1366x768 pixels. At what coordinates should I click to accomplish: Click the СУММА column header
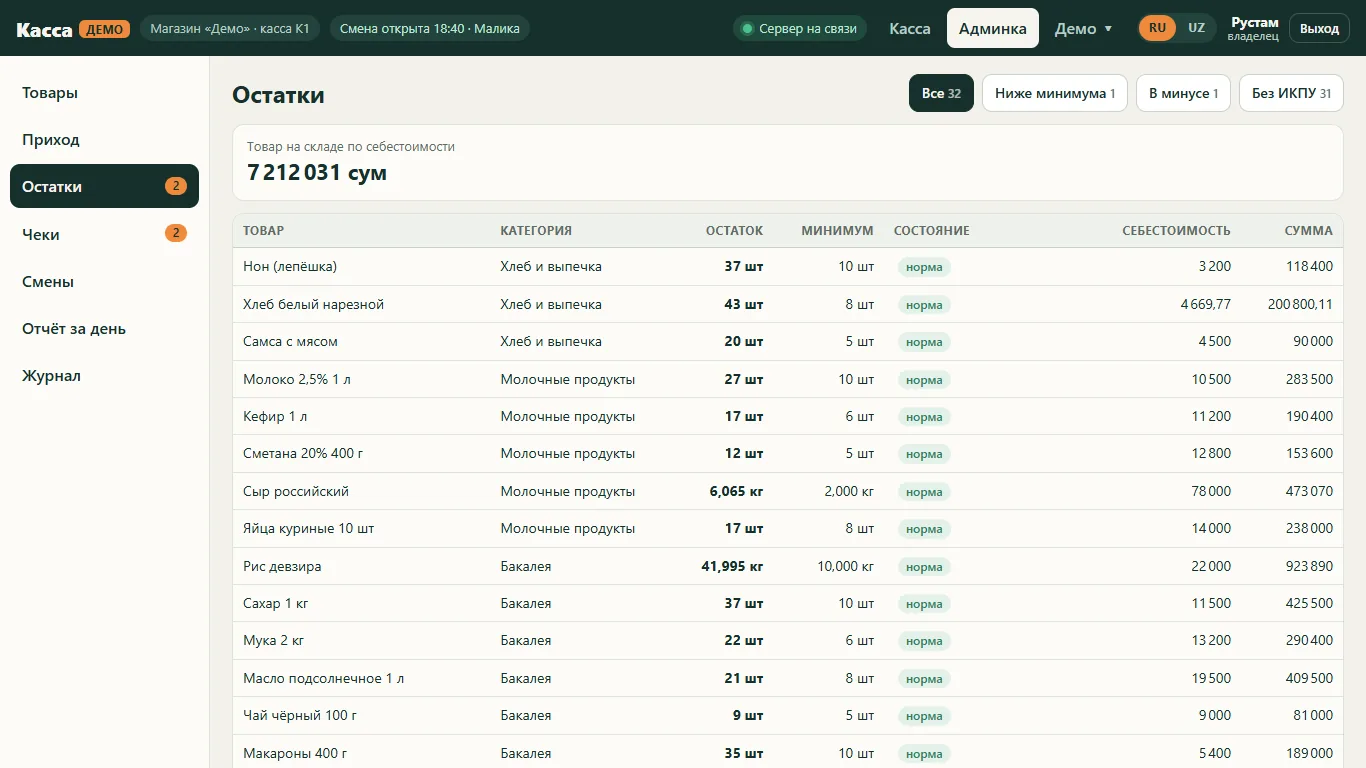tap(1308, 231)
